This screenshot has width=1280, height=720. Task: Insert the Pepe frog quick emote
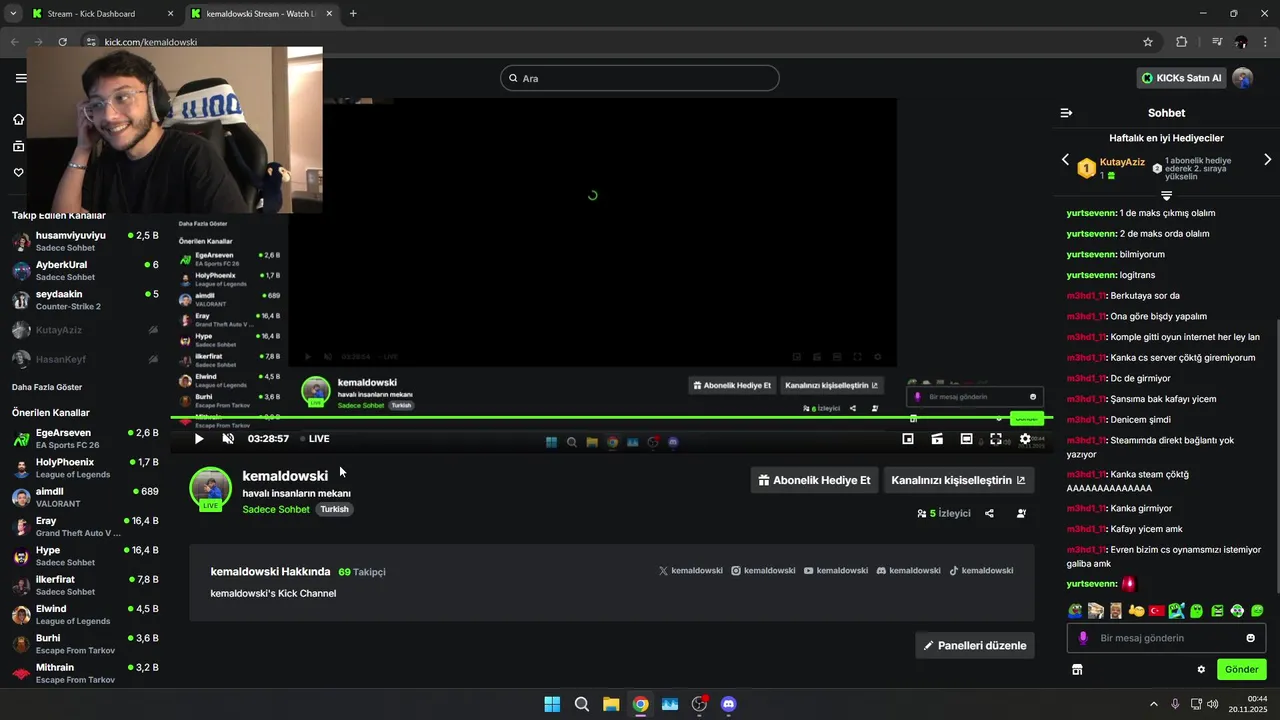click(1075, 611)
